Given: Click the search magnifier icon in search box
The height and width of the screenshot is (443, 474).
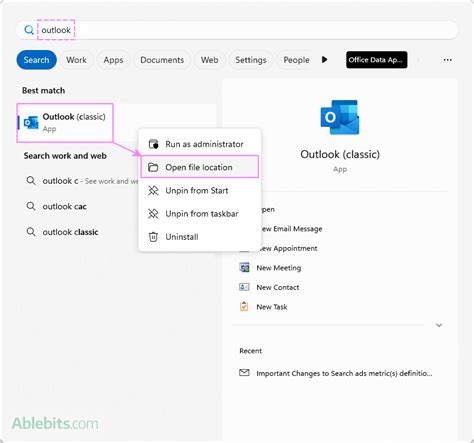Looking at the screenshot, I should (x=29, y=30).
